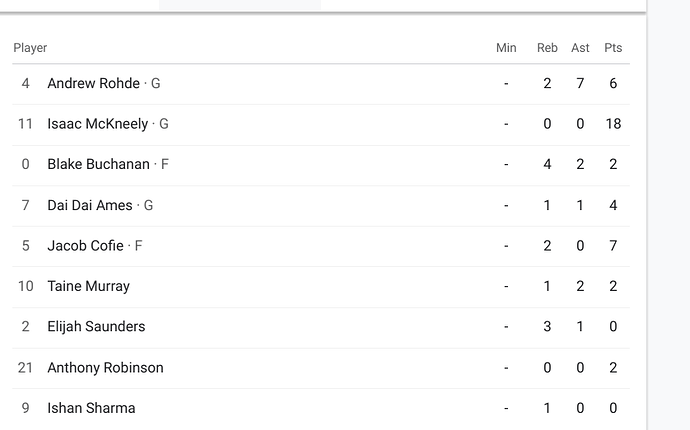This screenshot has width=690, height=430.
Task: Click the Reb column header
Action: [x=547, y=48]
